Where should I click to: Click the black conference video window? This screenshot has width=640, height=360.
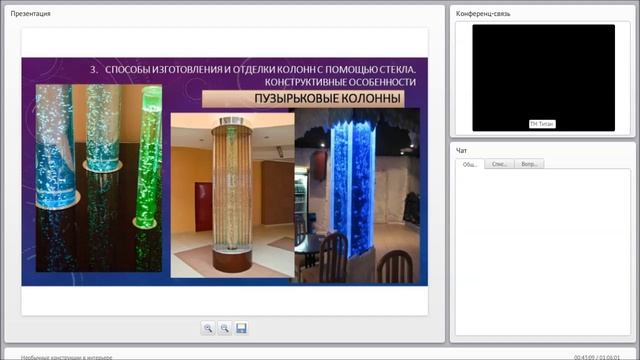tap(544, 78)
